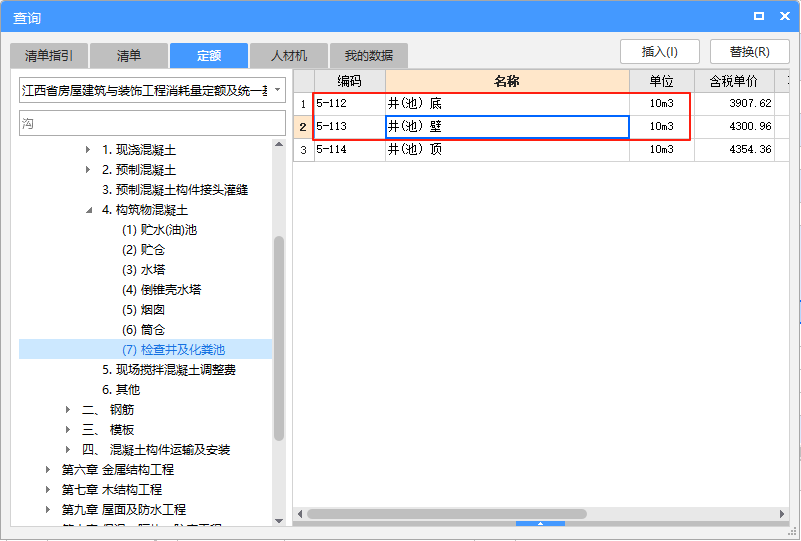
Task: Maximize the 查询 dialog window
Action: point(759,16)
